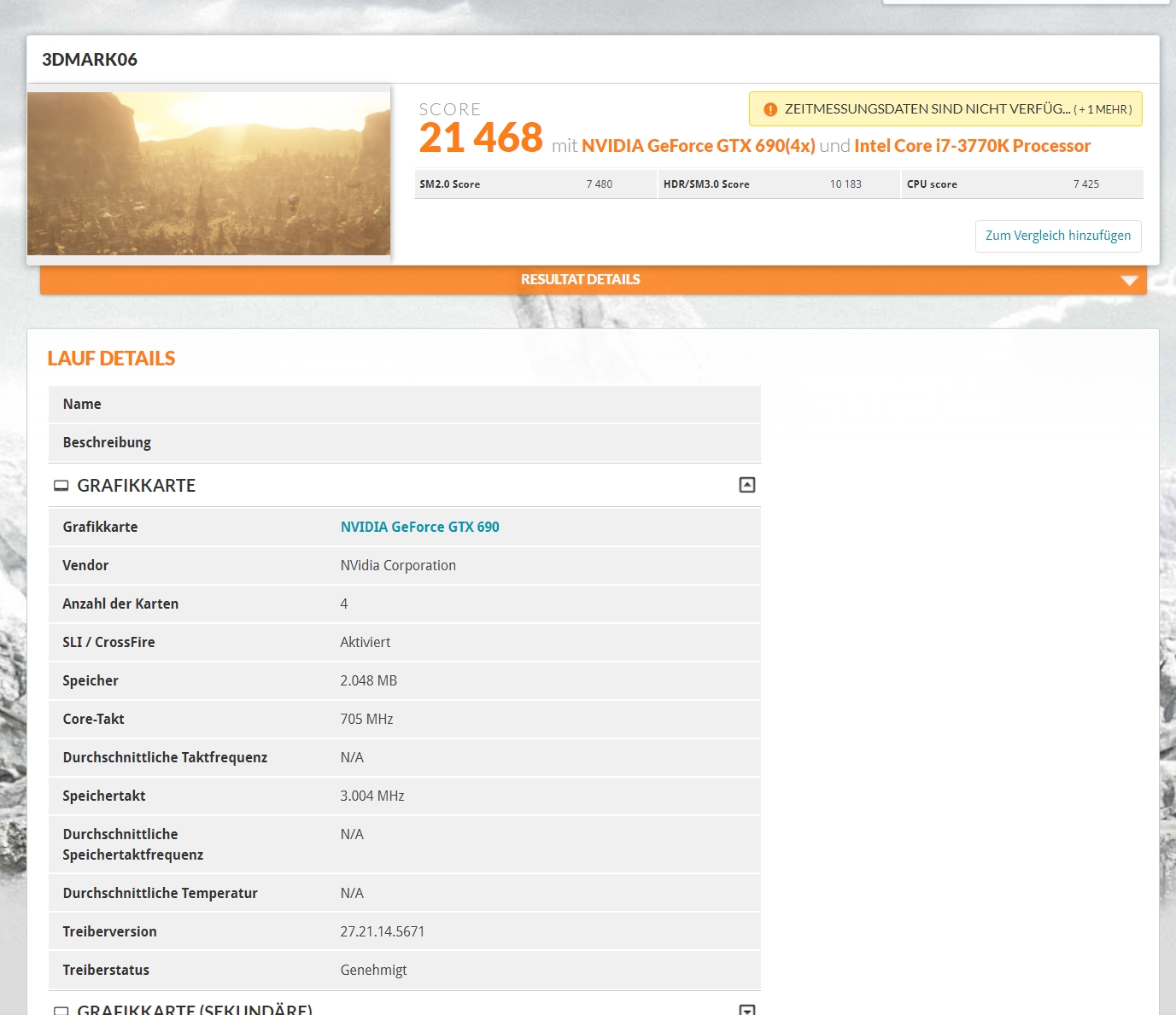
Task: Click the HDR/SM3.0 Score value 10 183
Action: pyautogui.click(x=845, y=184)
